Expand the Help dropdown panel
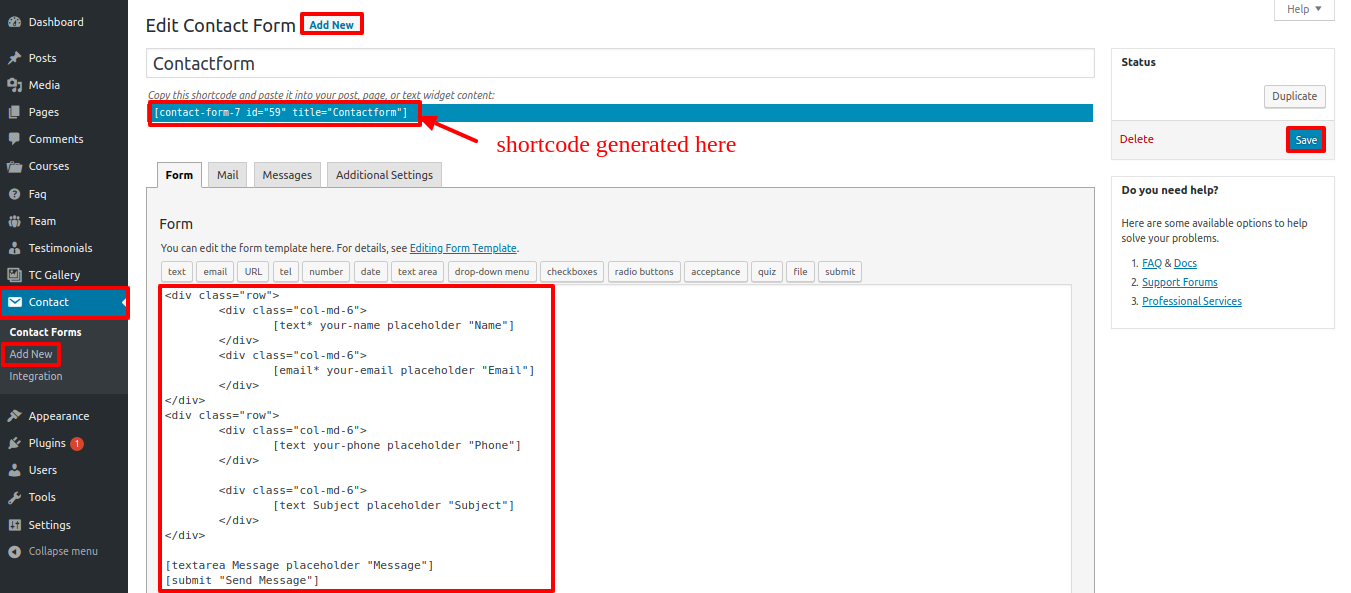 click(1303, 9)
